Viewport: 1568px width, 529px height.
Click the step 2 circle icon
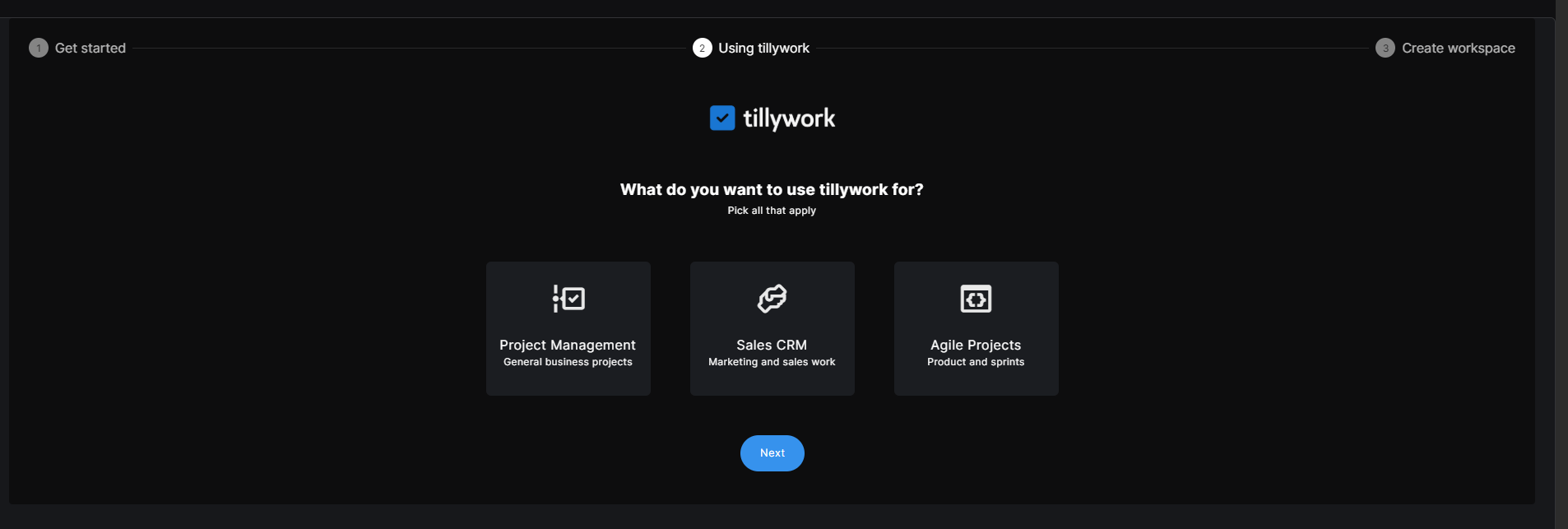coord(702,48)
